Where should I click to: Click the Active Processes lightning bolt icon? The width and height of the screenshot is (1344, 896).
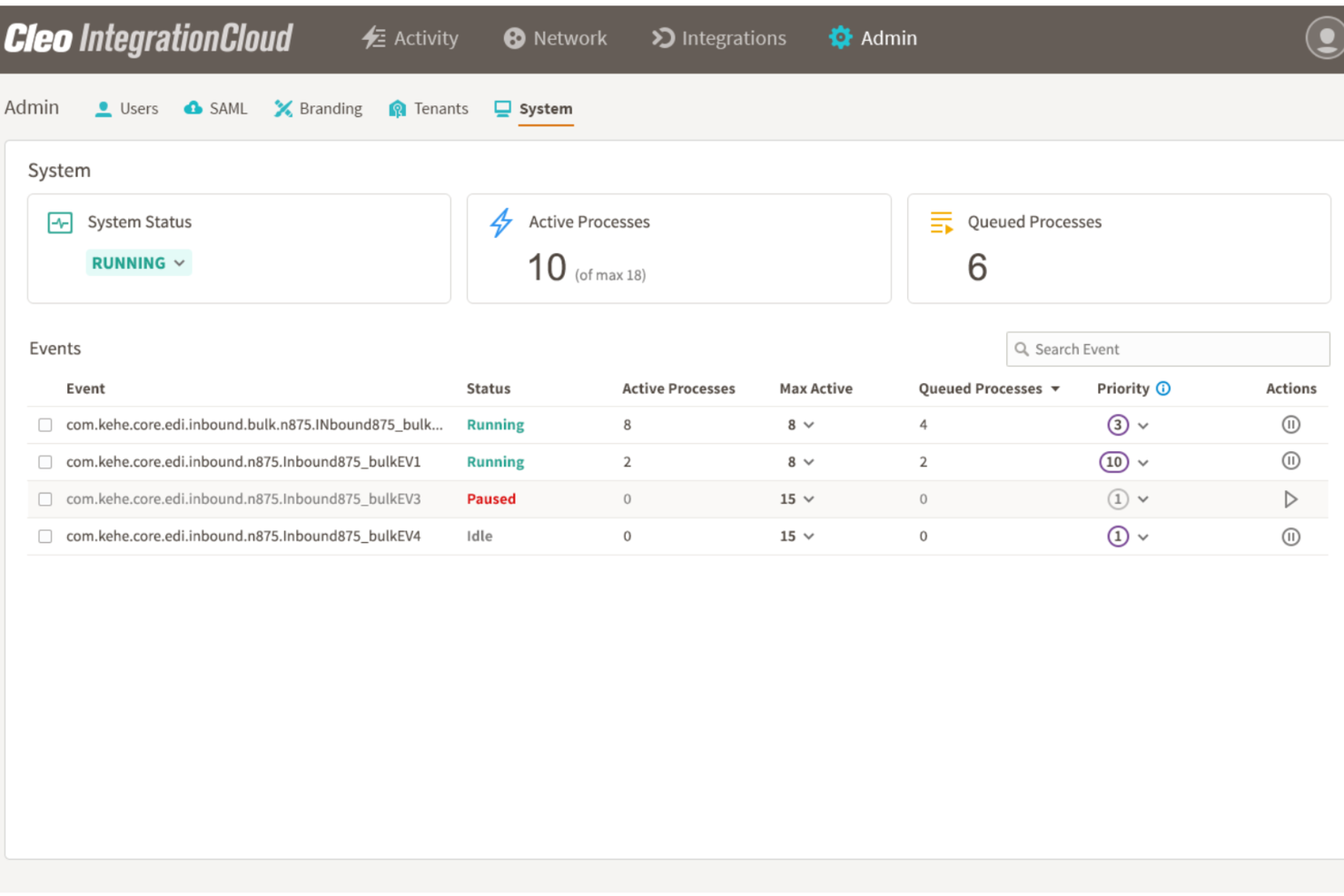tap(500, 222)
